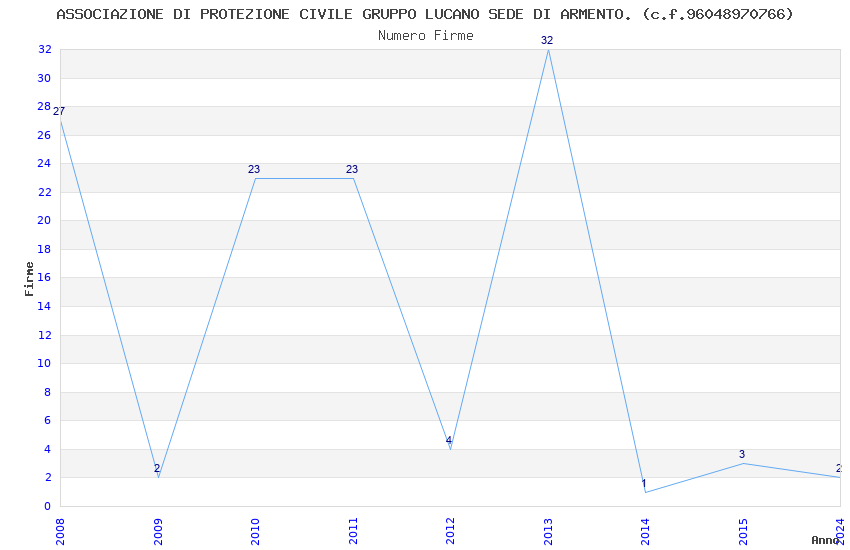
Task: Click the x-axis year 2015
Action: pos(743,532)
